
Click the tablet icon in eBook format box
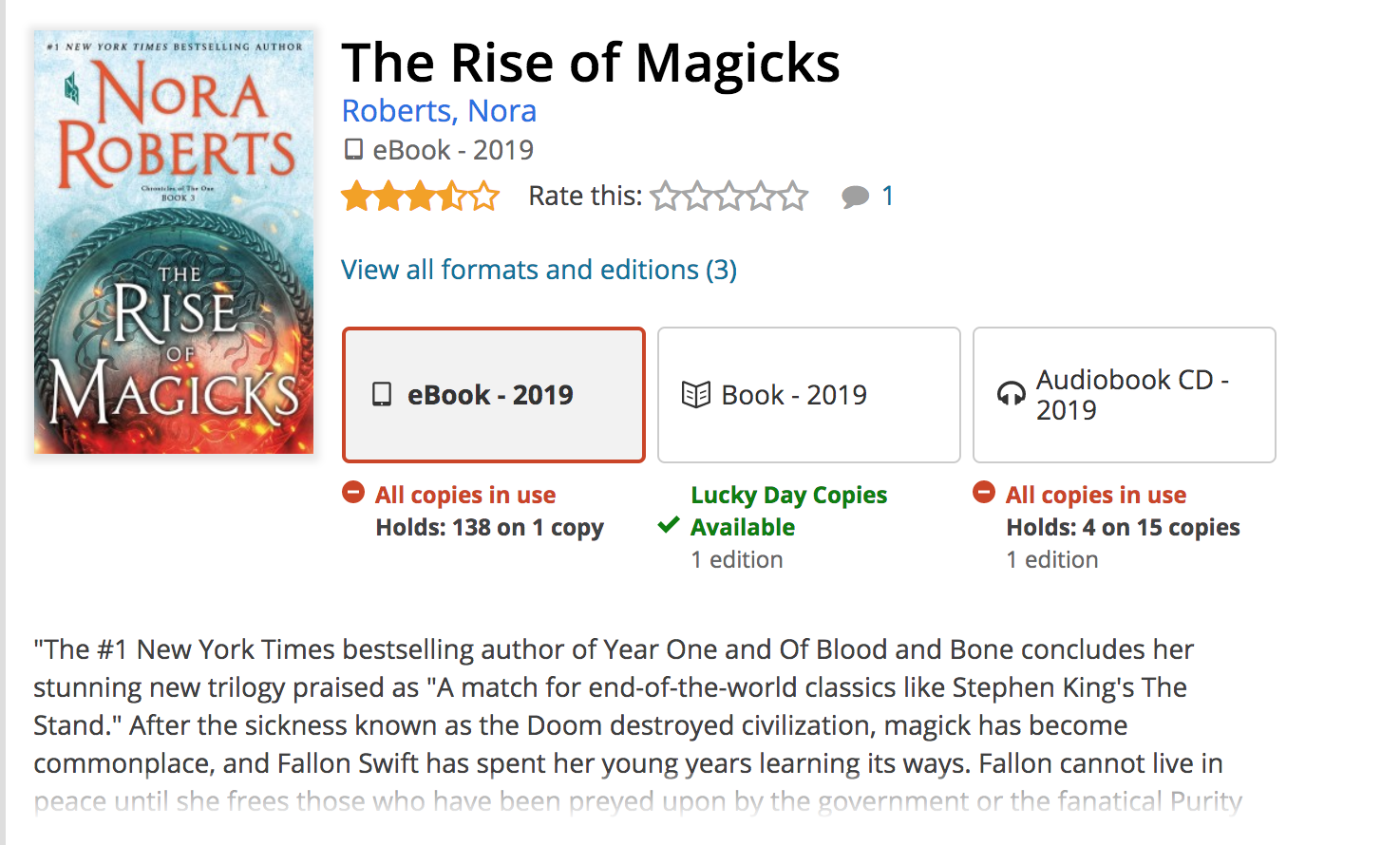click(382, 394)
